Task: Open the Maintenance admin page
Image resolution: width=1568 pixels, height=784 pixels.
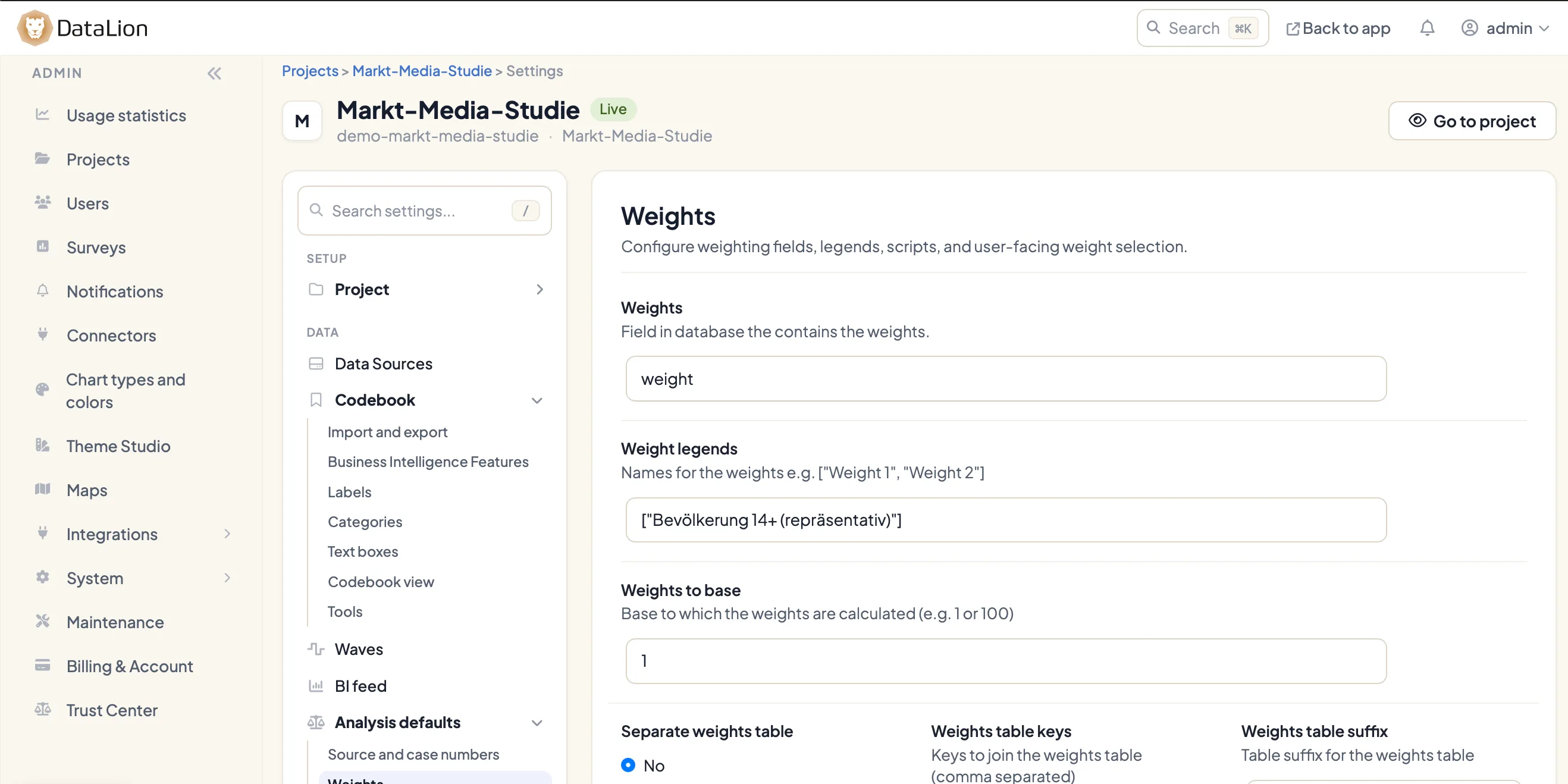Action: (x=115, y=622)
